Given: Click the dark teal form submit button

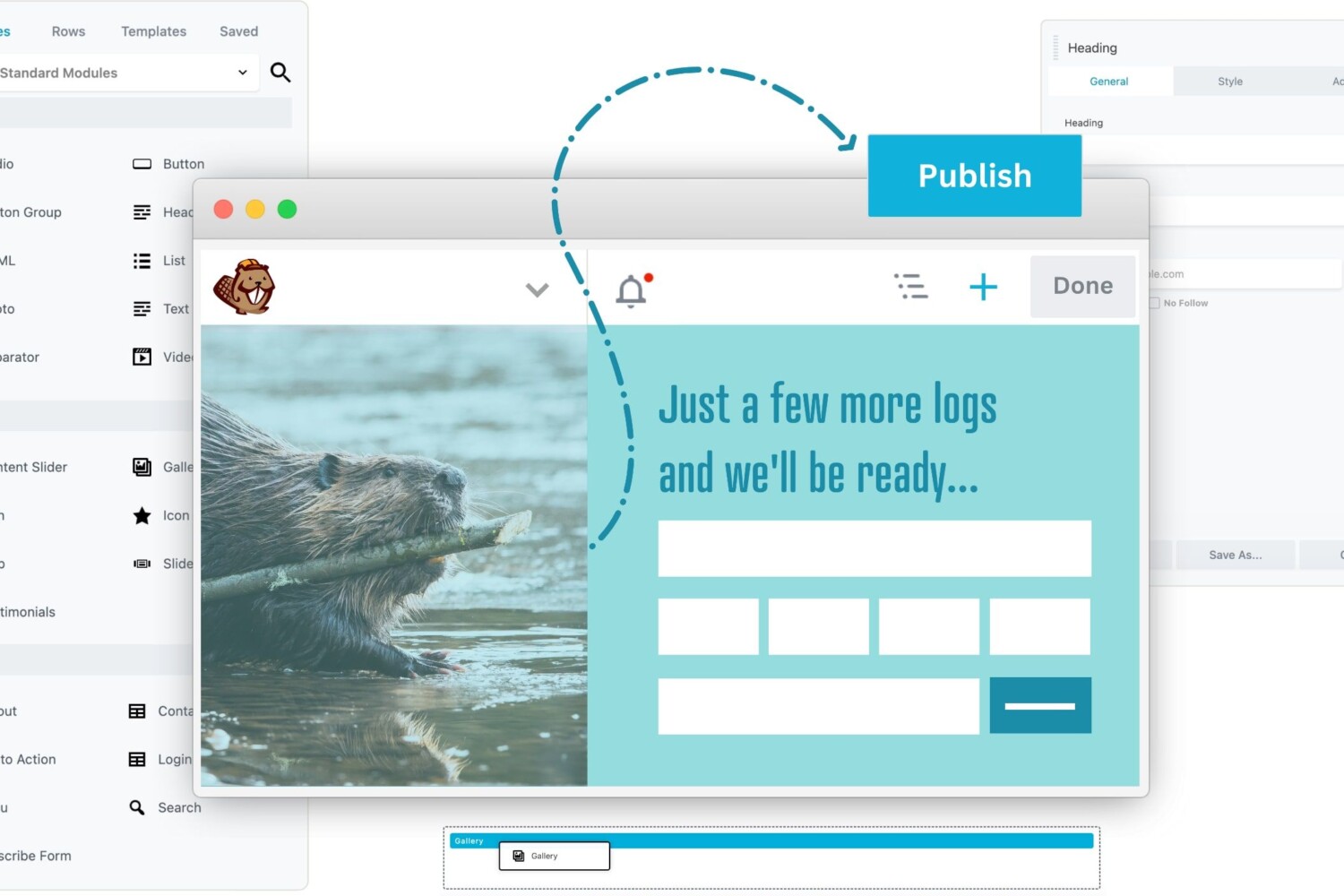Looking at the screenshot, I should 1039,705.
